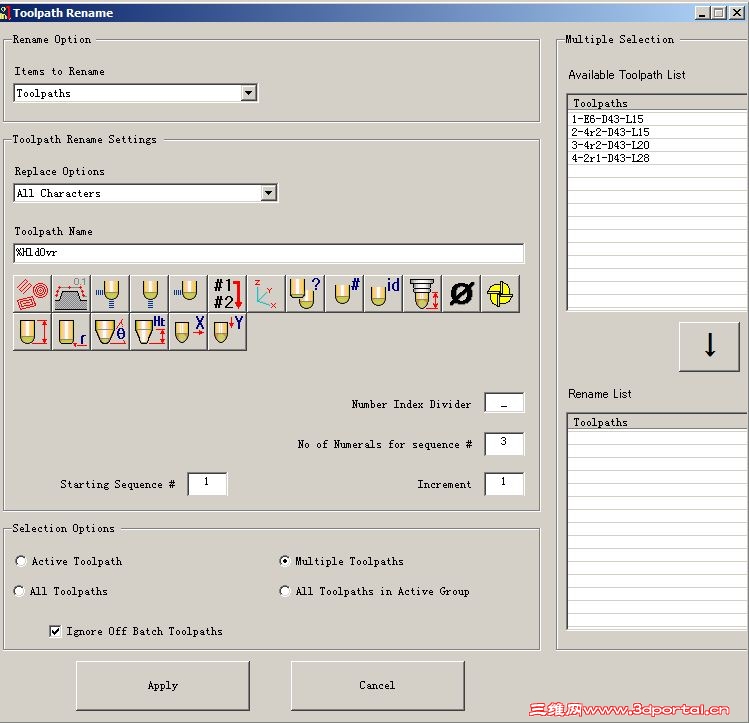Image resolution: width=749 pixels, height=723 pixels.
Task: Insert cutting feed rate tool icon
Action: (188, 294)
